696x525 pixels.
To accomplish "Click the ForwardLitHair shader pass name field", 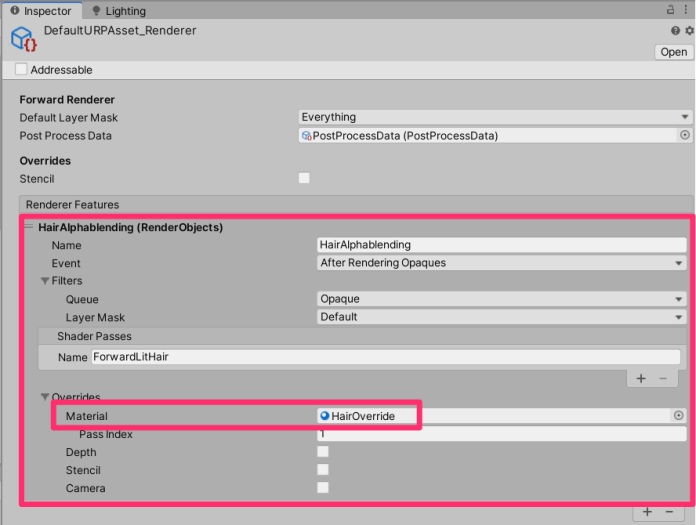I will (x=385, y=357).
